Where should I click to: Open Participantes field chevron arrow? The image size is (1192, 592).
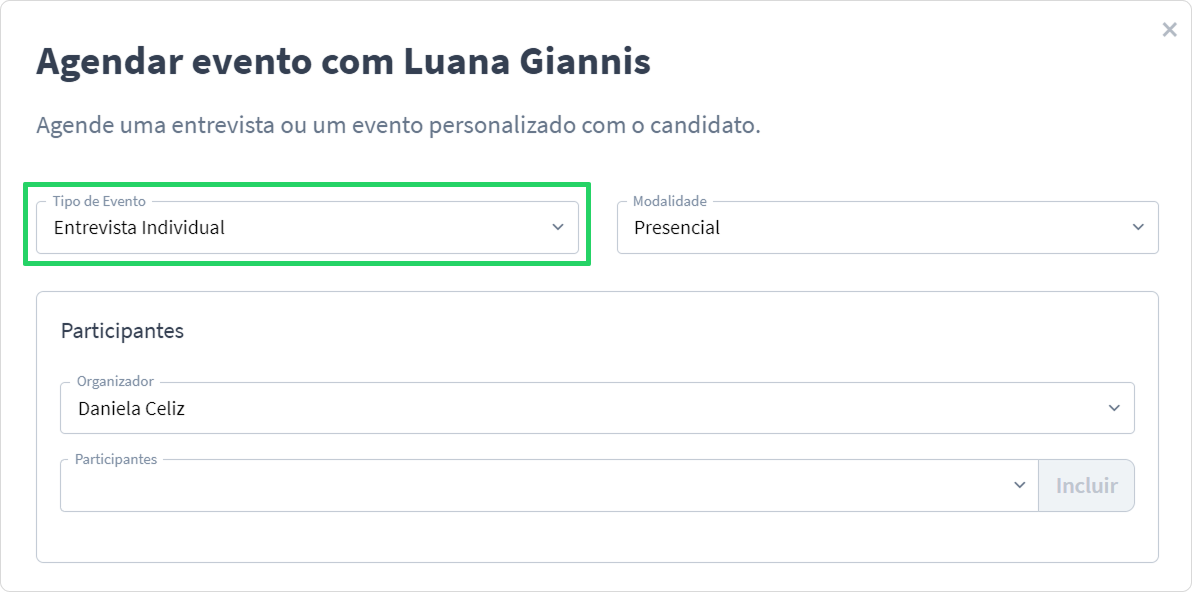(1020, 486)
